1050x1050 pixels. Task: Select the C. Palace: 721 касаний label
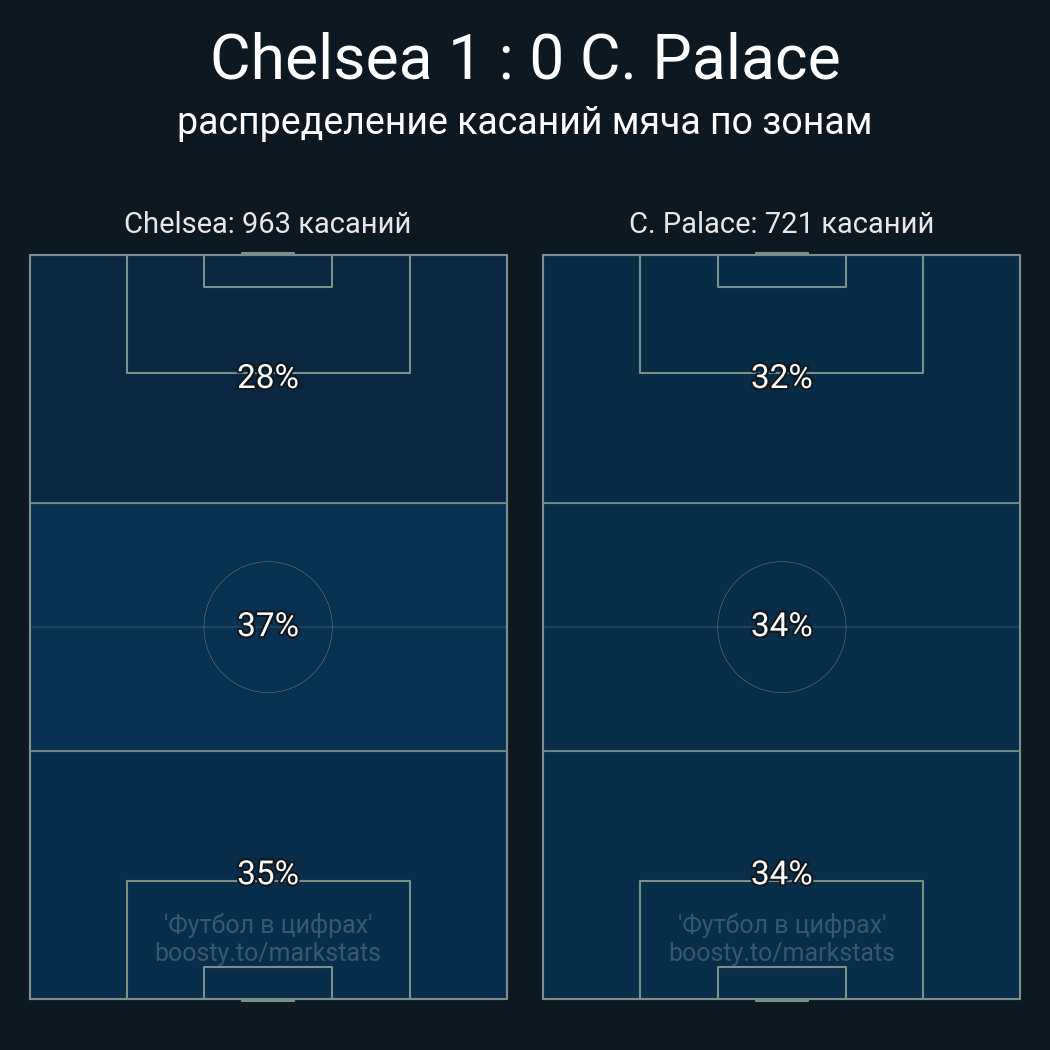(x=781, y=223)
